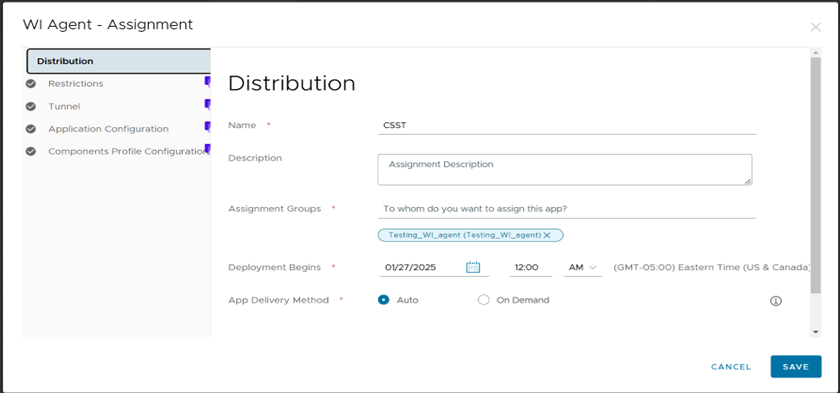Viewport: 840px width, 393px height.
Task: Click the Name field containing CSST
Action: (x=567, y=125)
